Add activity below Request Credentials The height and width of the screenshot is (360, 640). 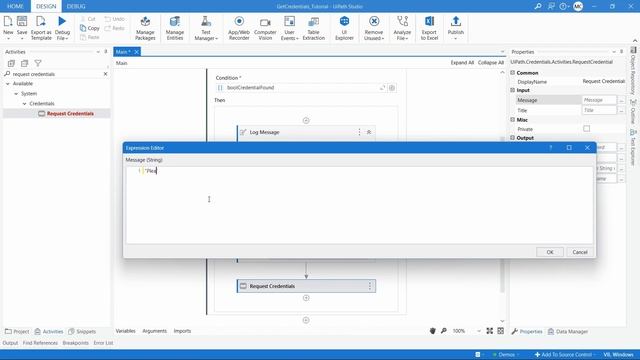[x=306, y=298]
